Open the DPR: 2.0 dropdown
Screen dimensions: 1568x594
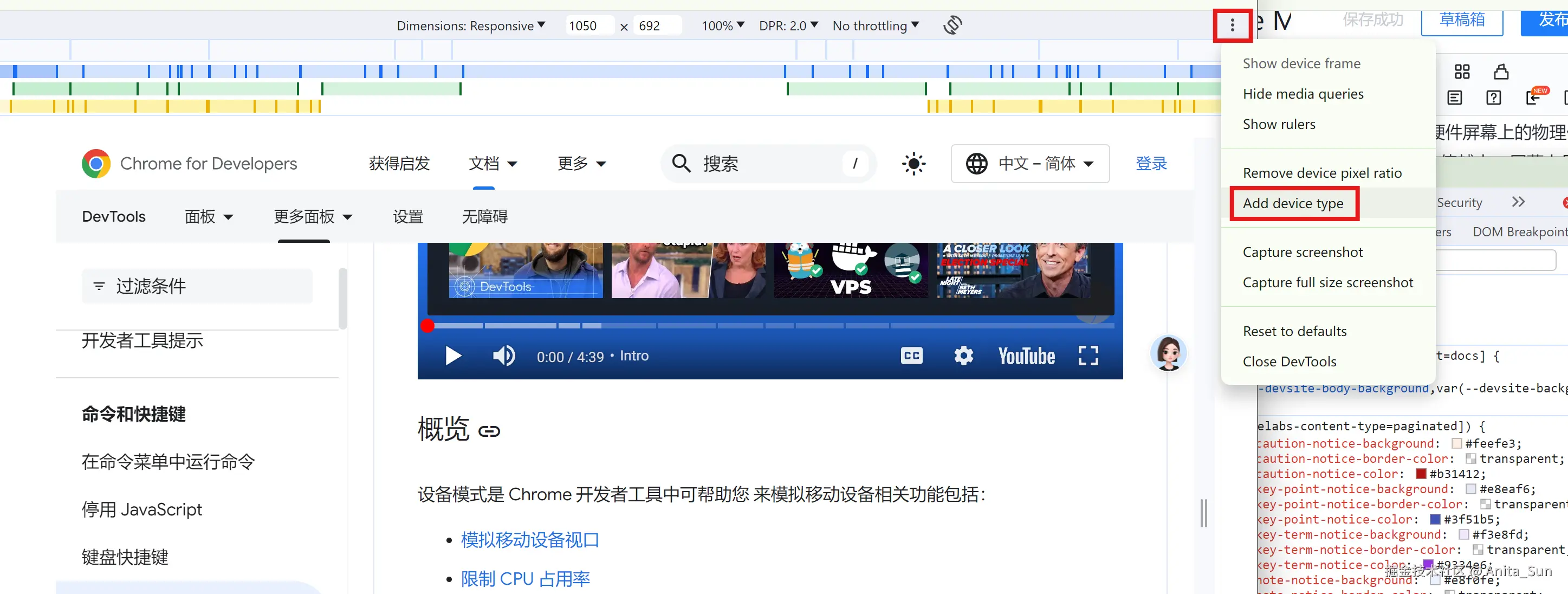(x=788, y=25)
